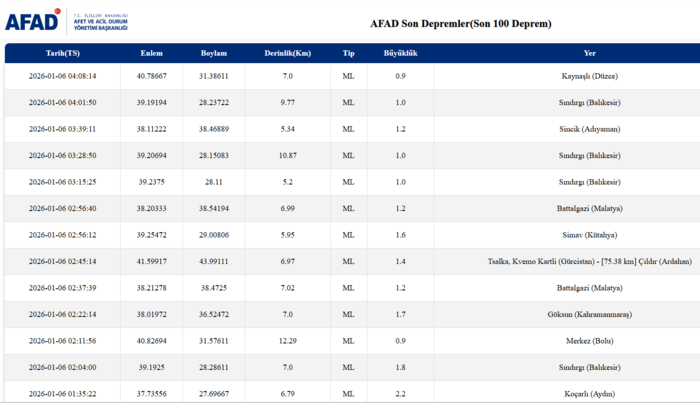
Task: Select the Kaynaşlı (Düzce) location cell
Action: click(x=590, y=76)
